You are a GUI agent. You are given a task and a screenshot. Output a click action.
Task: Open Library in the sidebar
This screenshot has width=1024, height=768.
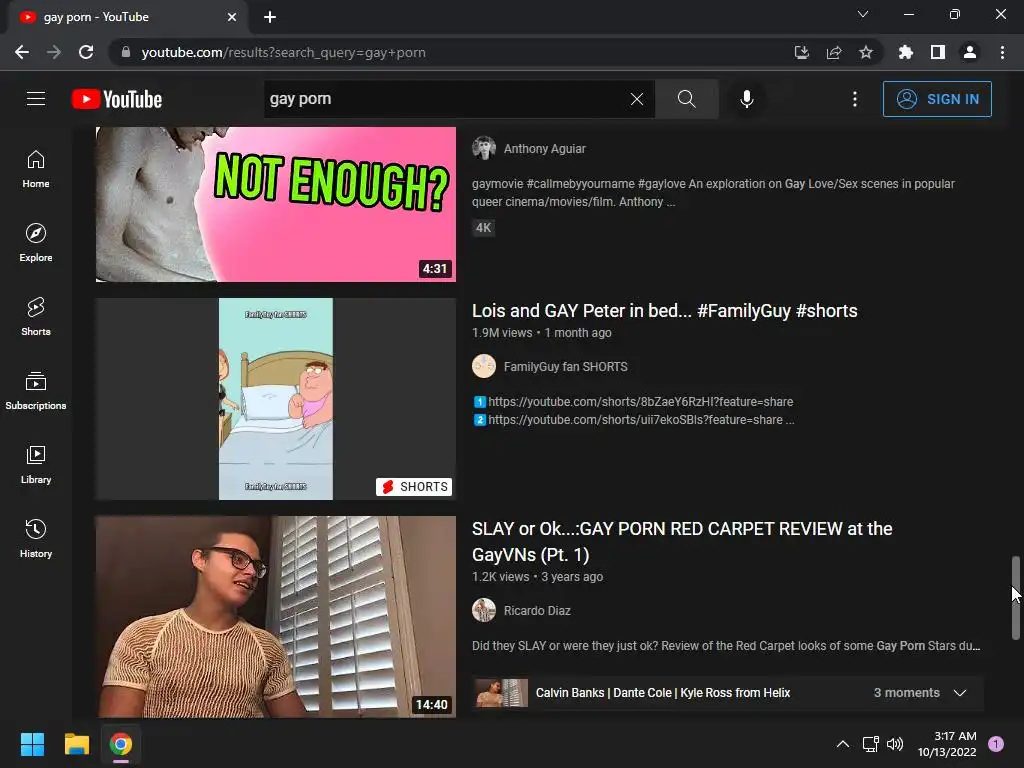36,464
